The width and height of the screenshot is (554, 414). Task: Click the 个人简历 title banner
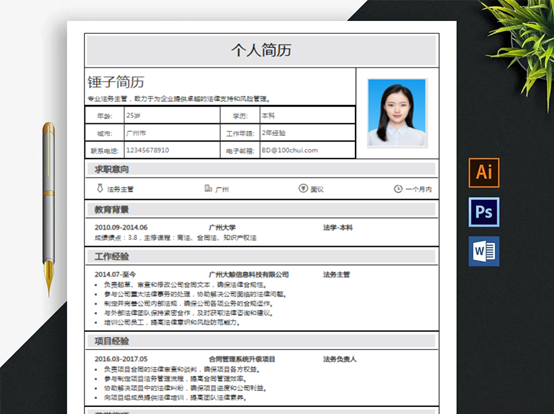tap(261, 50)
